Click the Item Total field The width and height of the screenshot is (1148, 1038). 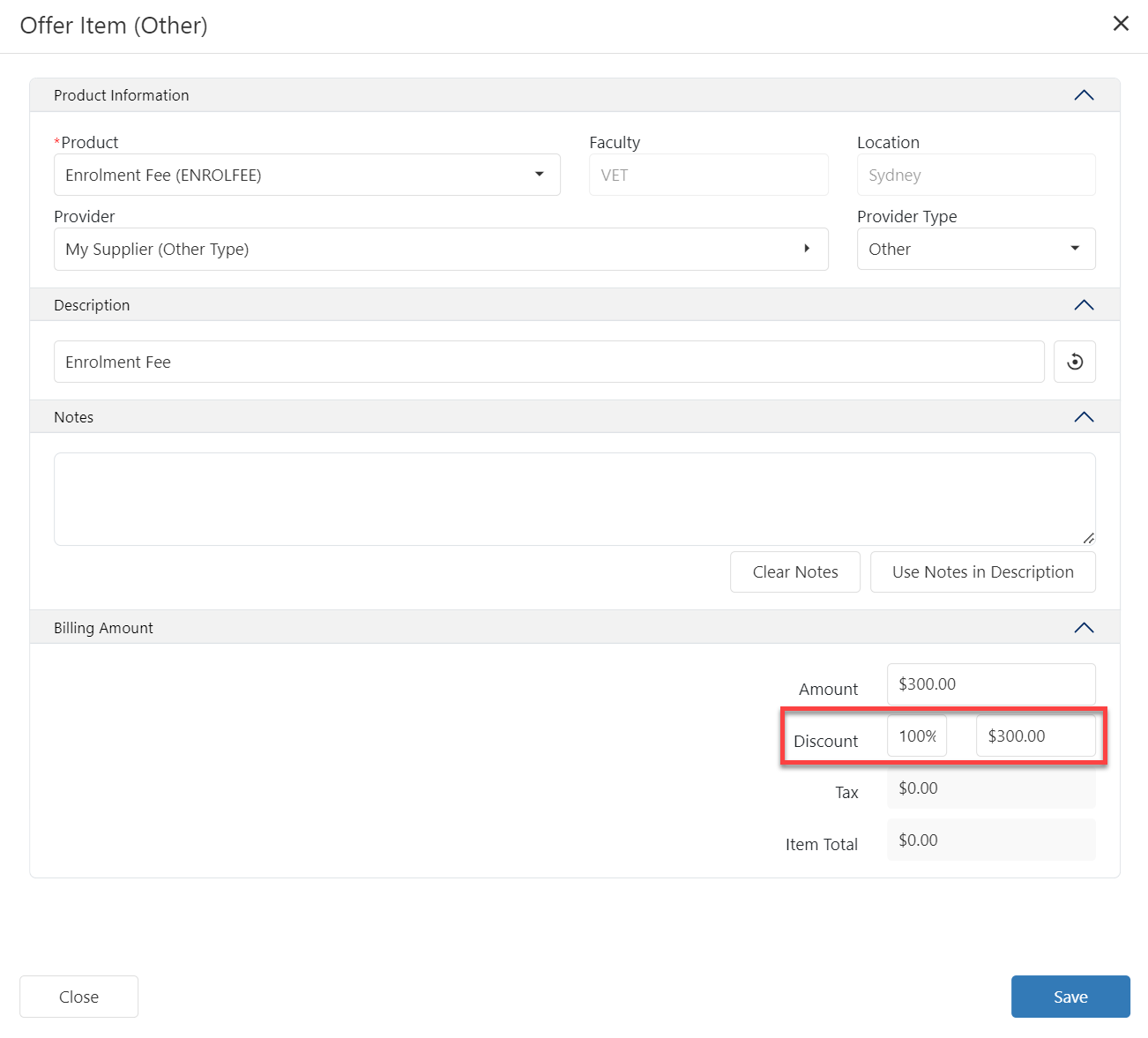click(990, 840)
